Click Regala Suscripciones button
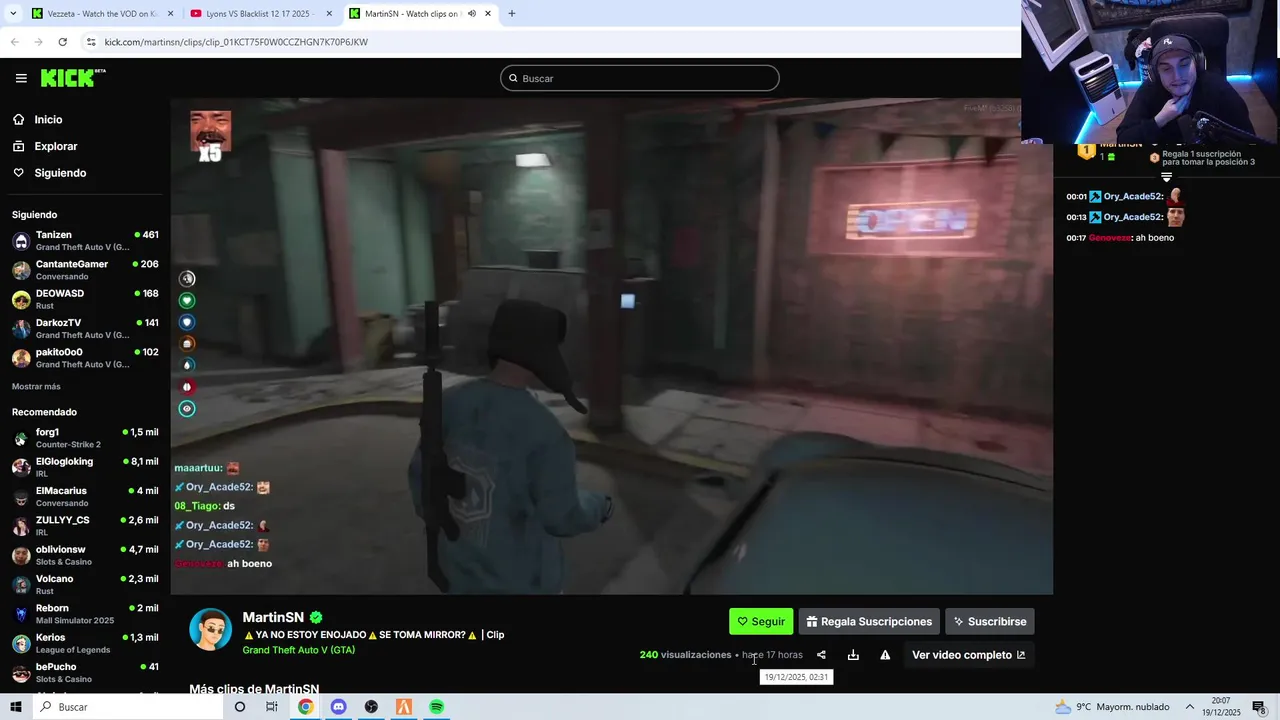This screenshot has width=1280, height=720. tap(869, 622)
